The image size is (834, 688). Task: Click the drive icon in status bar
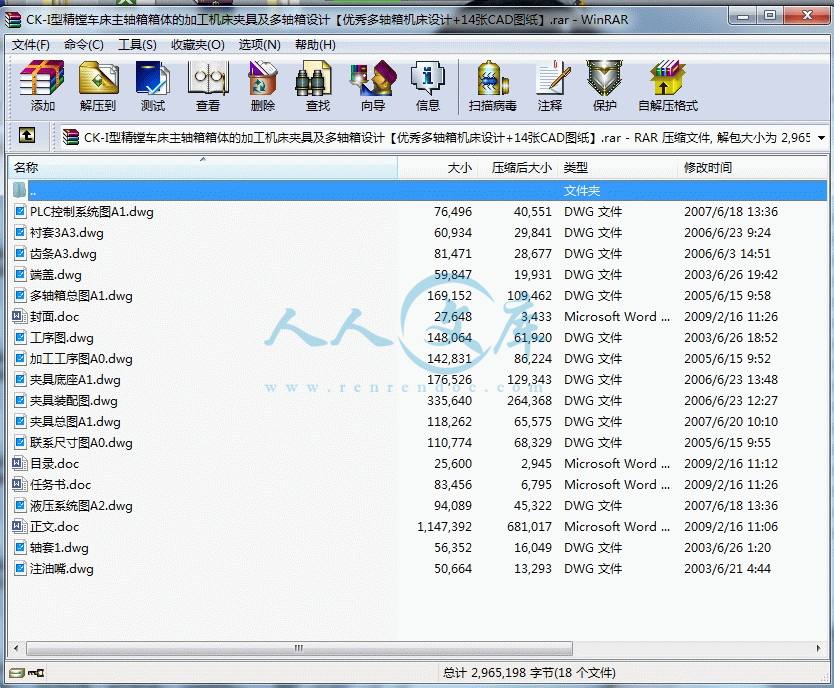tap(17, 673)
